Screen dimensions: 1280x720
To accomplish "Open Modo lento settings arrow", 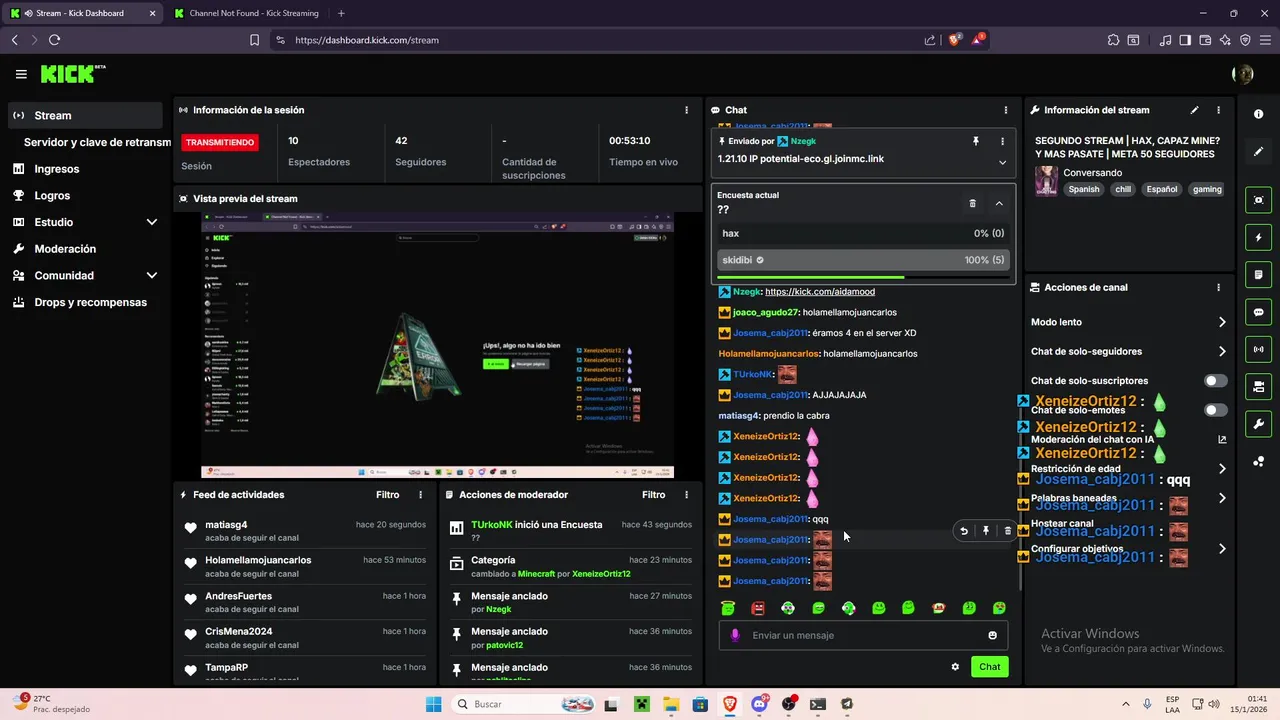I will tap(1222, 322).
